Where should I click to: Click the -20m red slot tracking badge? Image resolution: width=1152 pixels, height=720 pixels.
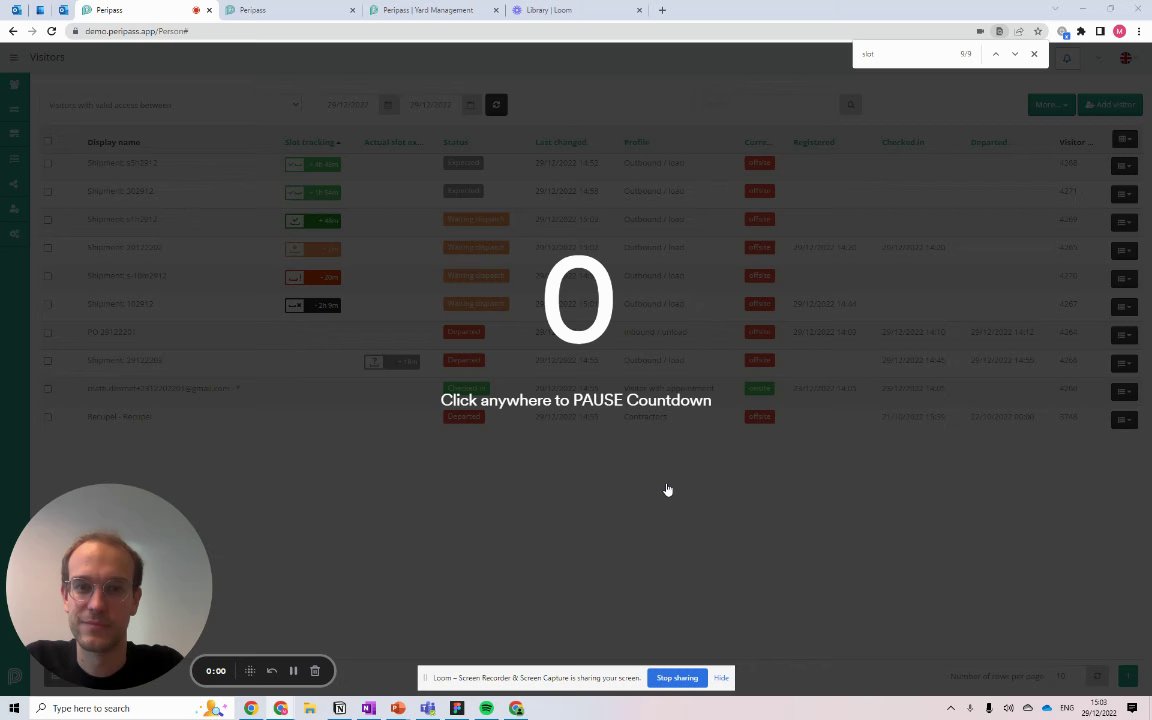pyautogui.click(x=313, y=277)
